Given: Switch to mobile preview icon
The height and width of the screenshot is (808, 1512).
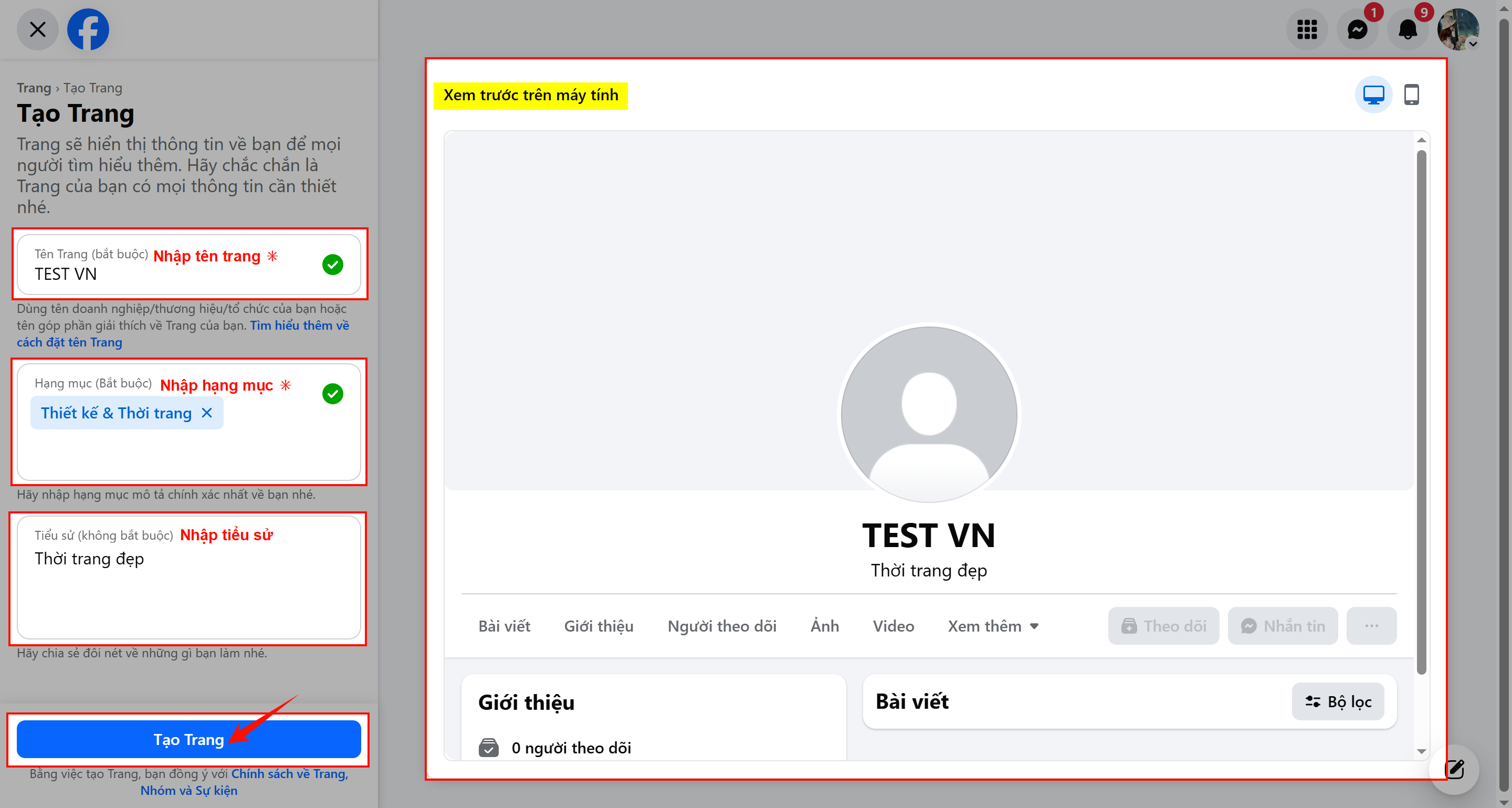Looking at the screenshot, I should pos(1412,95).
